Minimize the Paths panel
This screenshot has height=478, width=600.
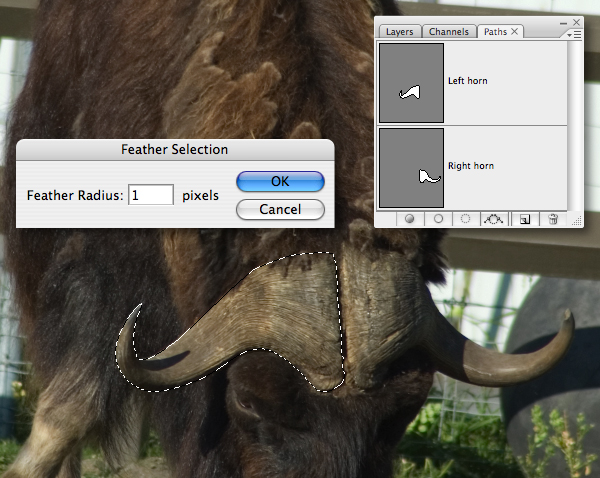coord(563,23)
